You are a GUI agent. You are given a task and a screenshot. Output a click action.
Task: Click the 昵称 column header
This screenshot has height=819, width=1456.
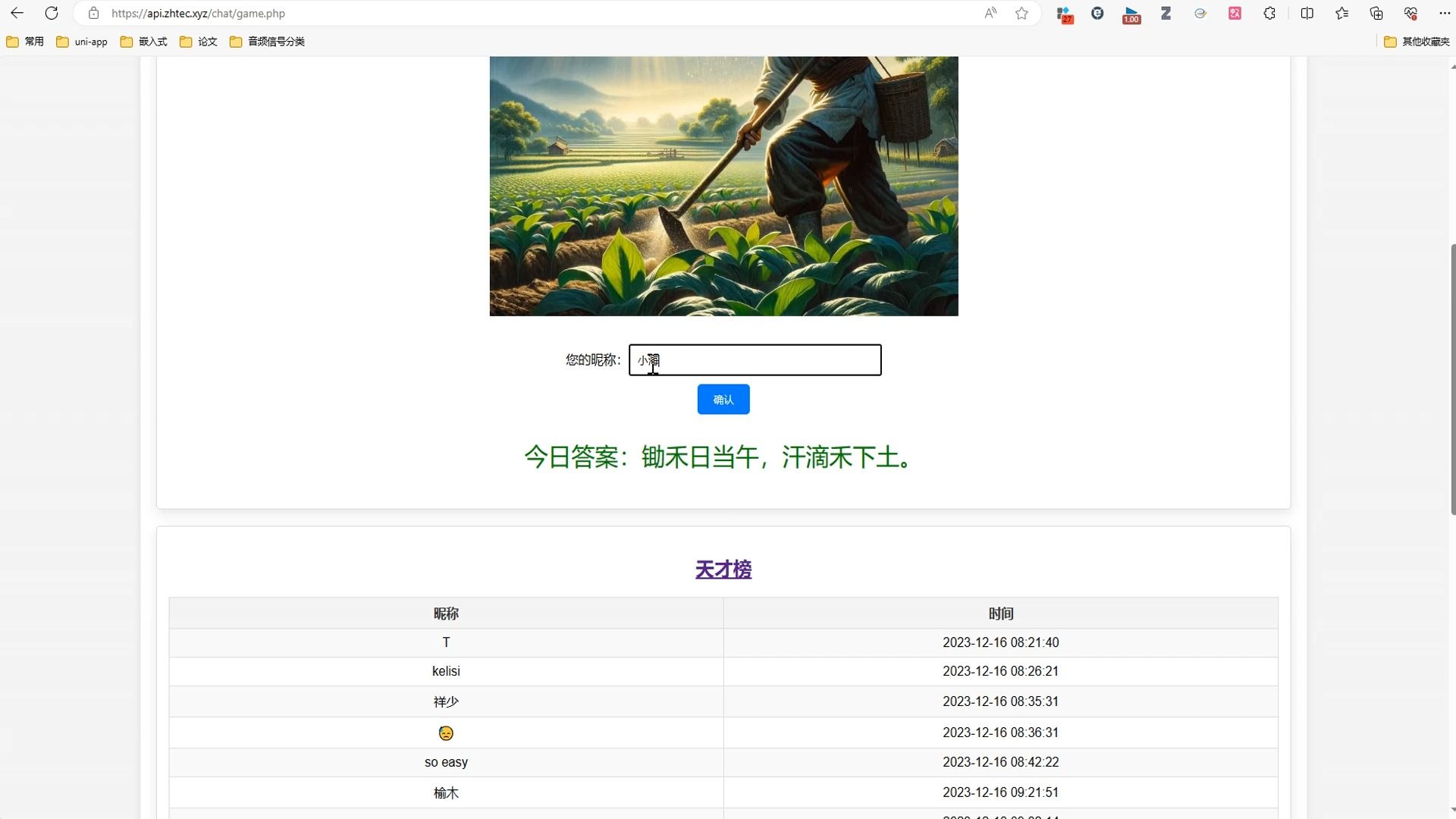(x=446, y=613)
